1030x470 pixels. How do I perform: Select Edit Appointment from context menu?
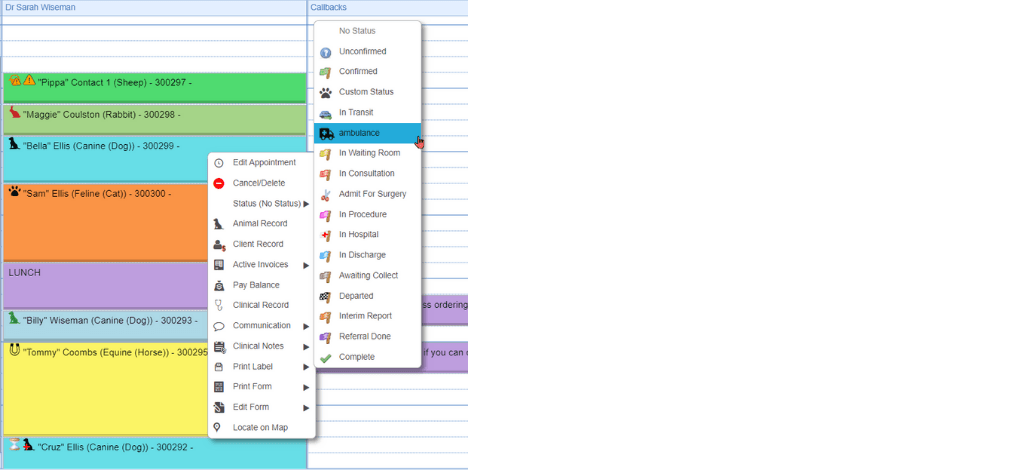(x=264, y=163)
